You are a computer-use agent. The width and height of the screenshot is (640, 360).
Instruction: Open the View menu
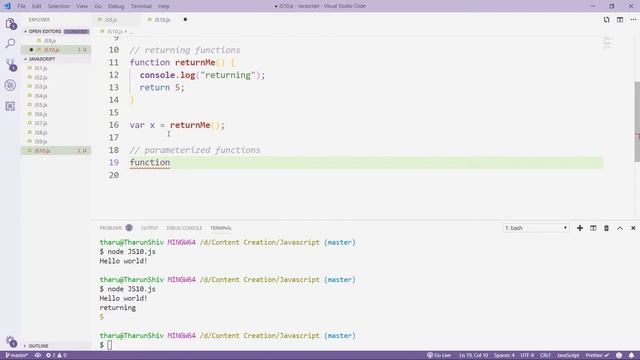click(82, 6)
